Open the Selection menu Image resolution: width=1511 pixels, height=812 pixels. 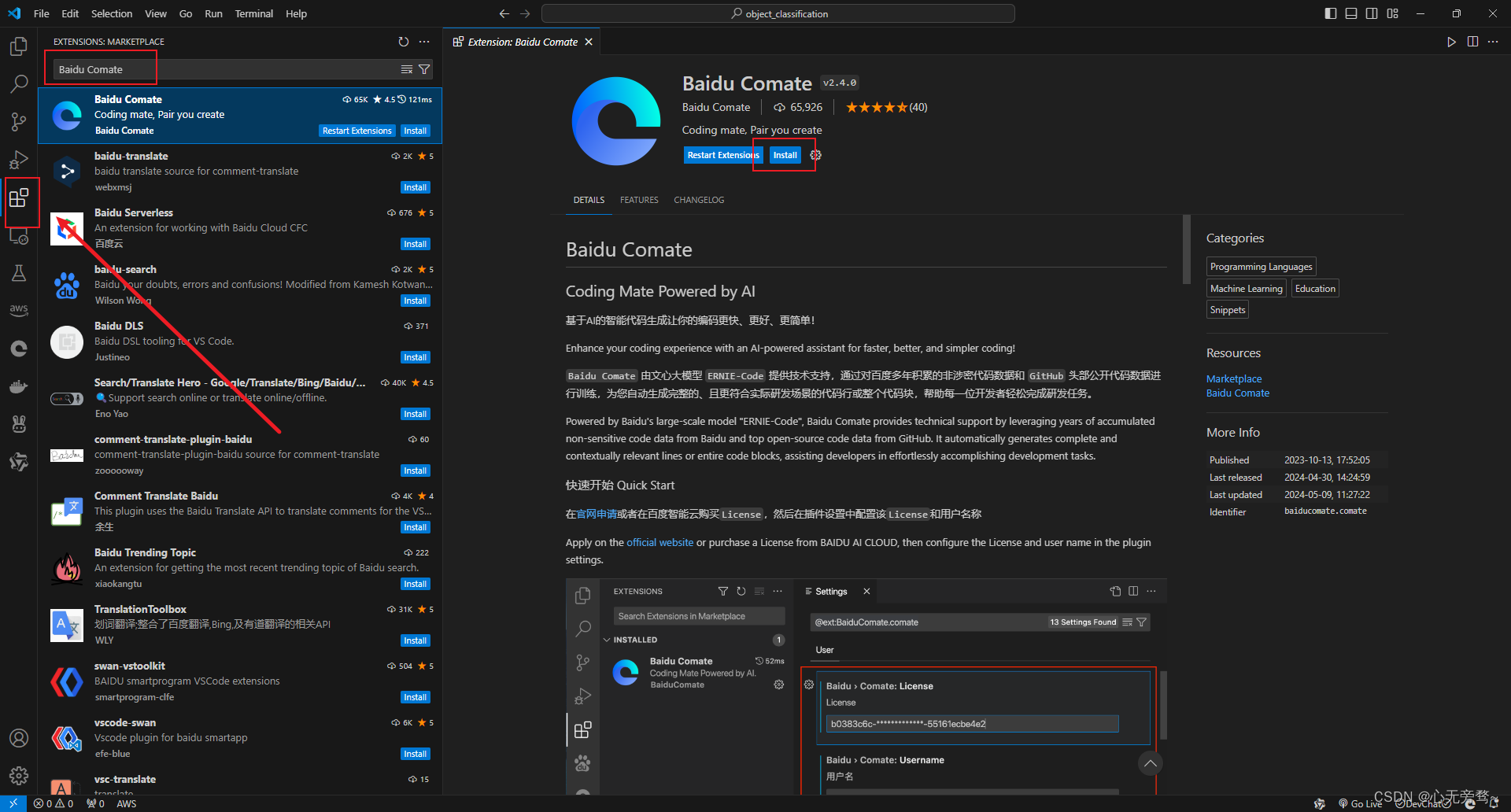tap(112, 13)
